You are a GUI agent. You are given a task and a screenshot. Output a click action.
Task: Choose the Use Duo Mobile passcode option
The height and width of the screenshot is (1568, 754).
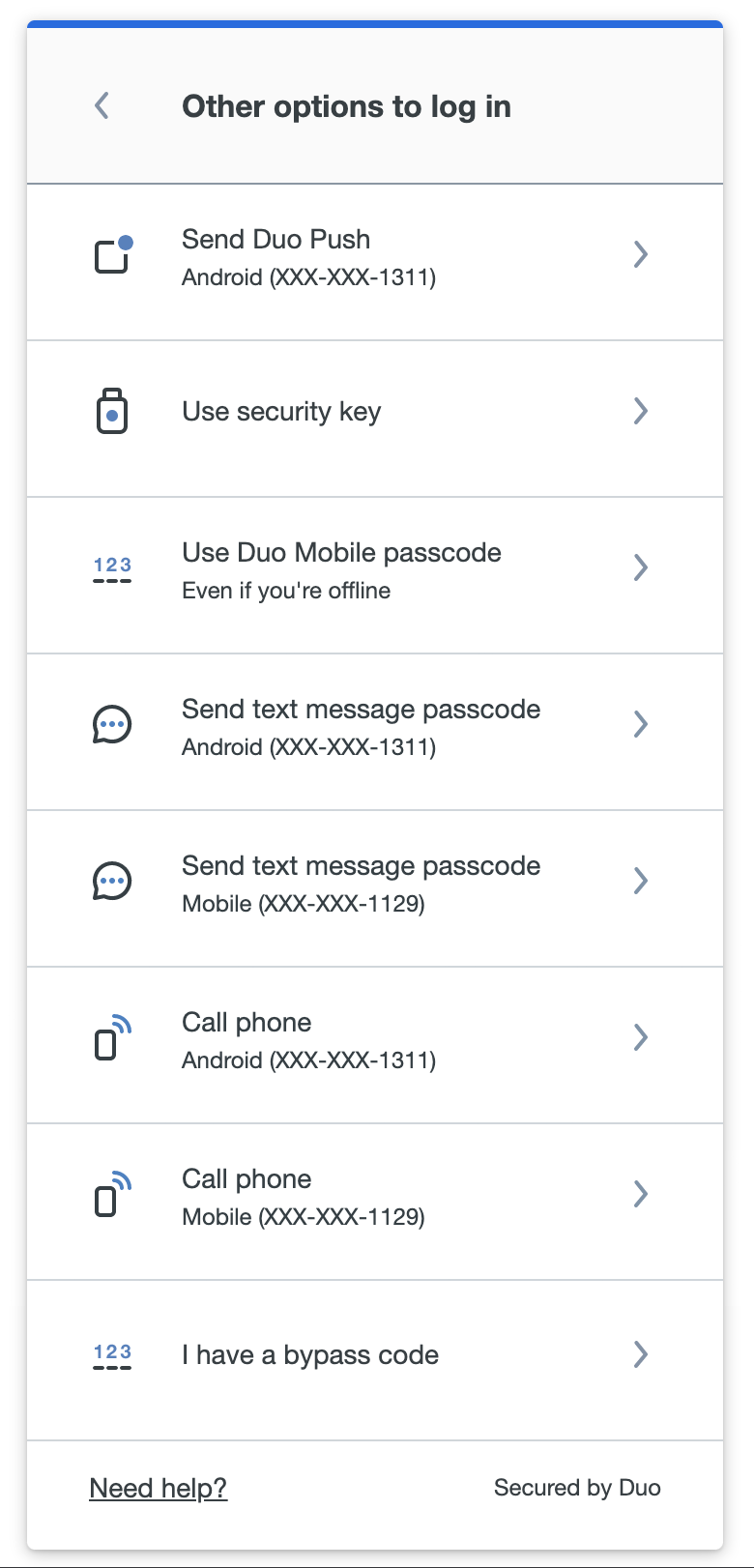341,552
